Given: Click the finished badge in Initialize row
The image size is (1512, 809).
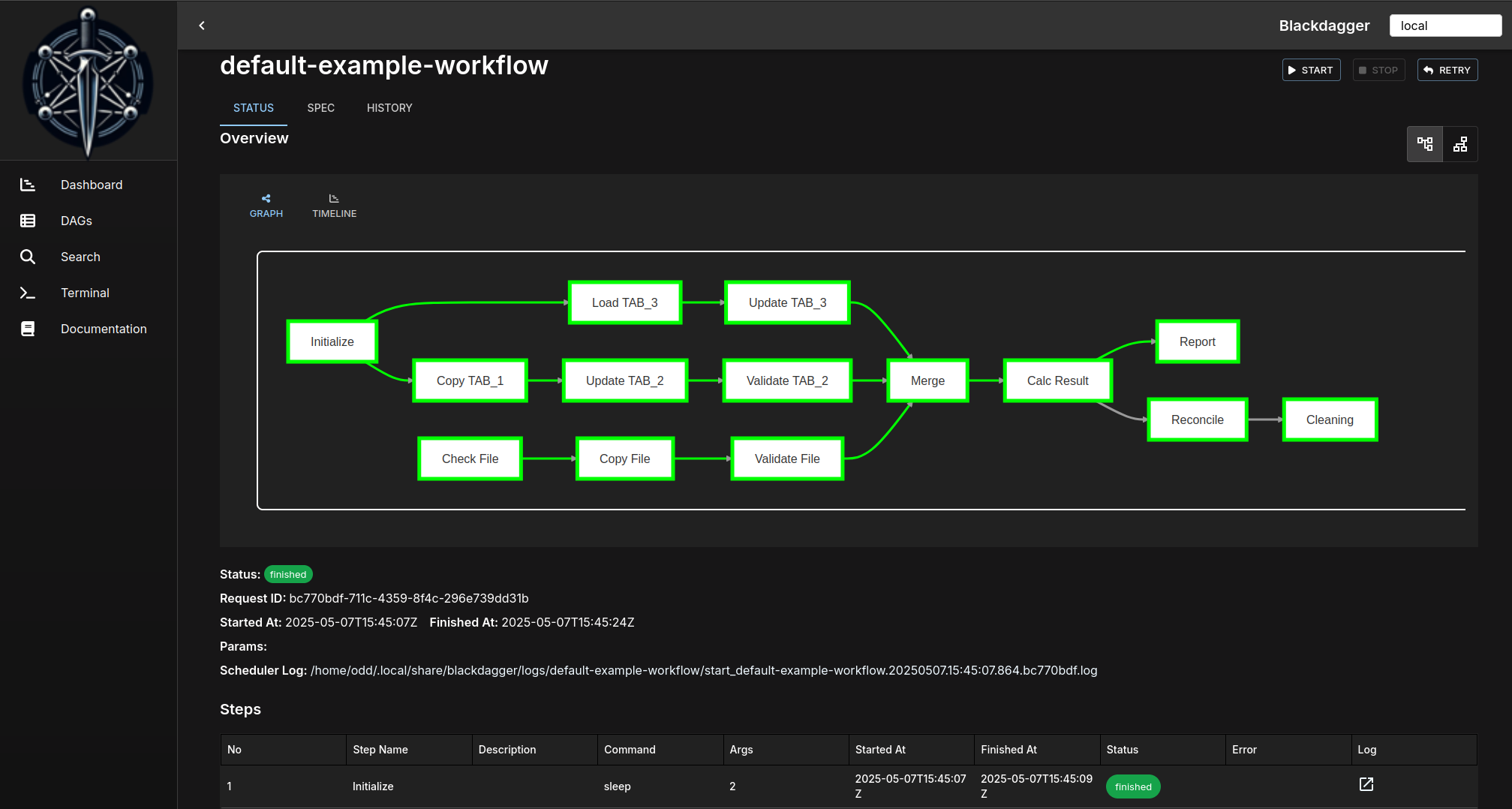Looking at the screenshot, I should tap(1133, 786).
